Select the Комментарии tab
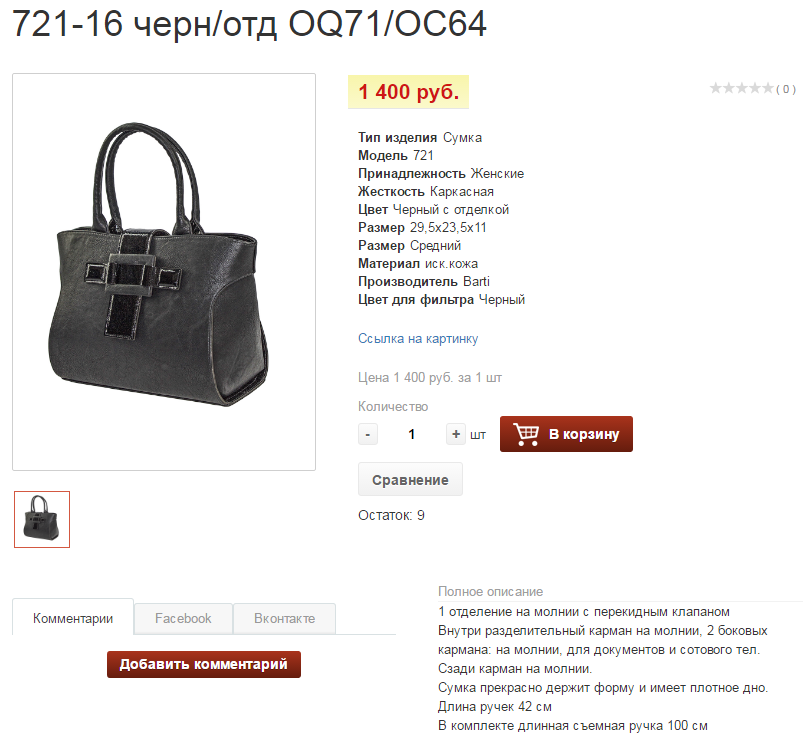The image size is (803, 746). [x=73, y=618]
